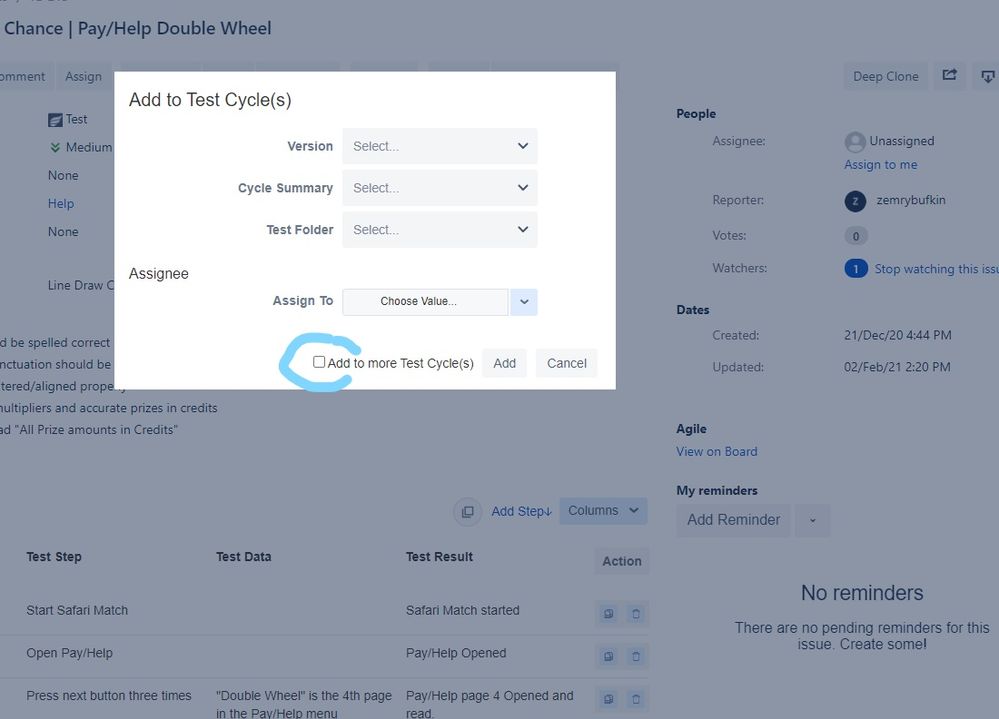Delete the Start Safari Match step
Viewport: 999px width, 719px height.
pos(635,614)
